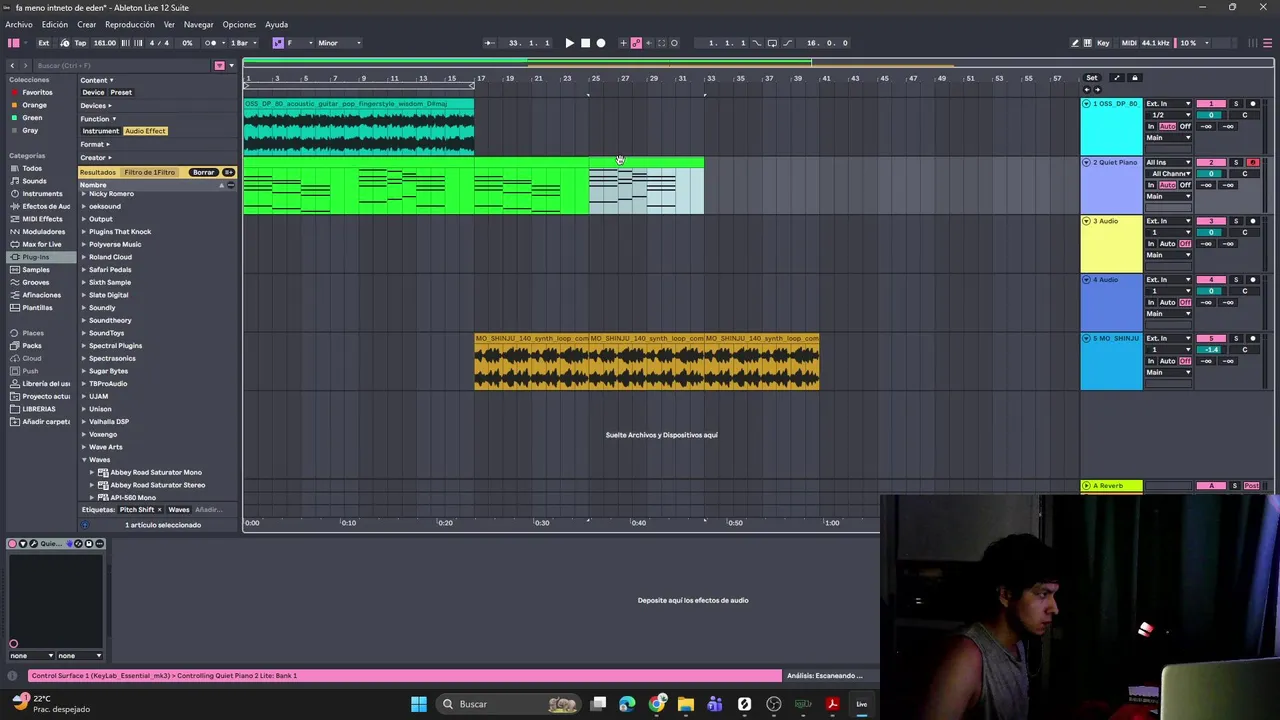Start playback with the Play button
Image resolution: width=1280 pixels, height=720 pixels.
569,43
